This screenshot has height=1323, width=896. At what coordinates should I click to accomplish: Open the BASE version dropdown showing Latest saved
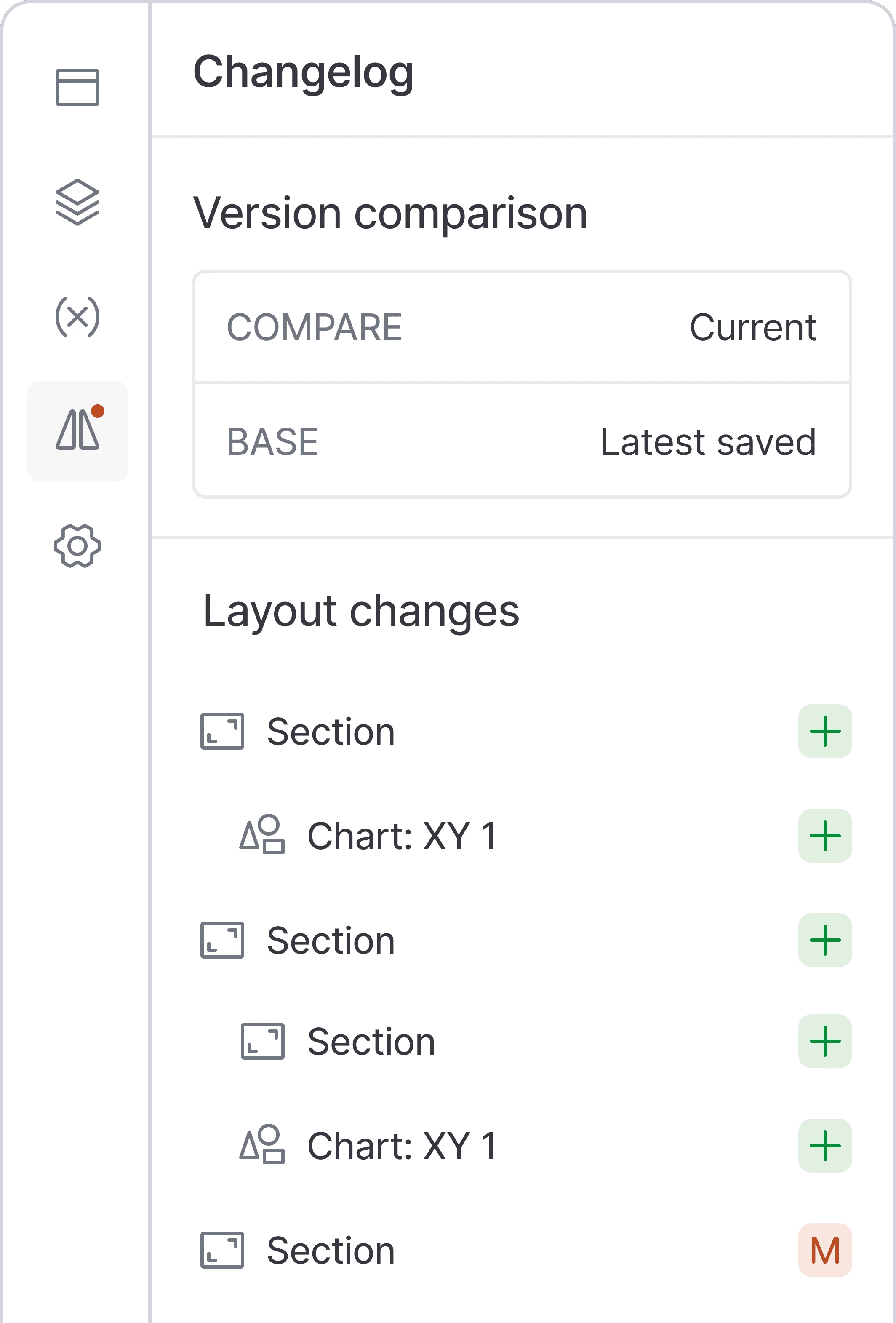521,442
